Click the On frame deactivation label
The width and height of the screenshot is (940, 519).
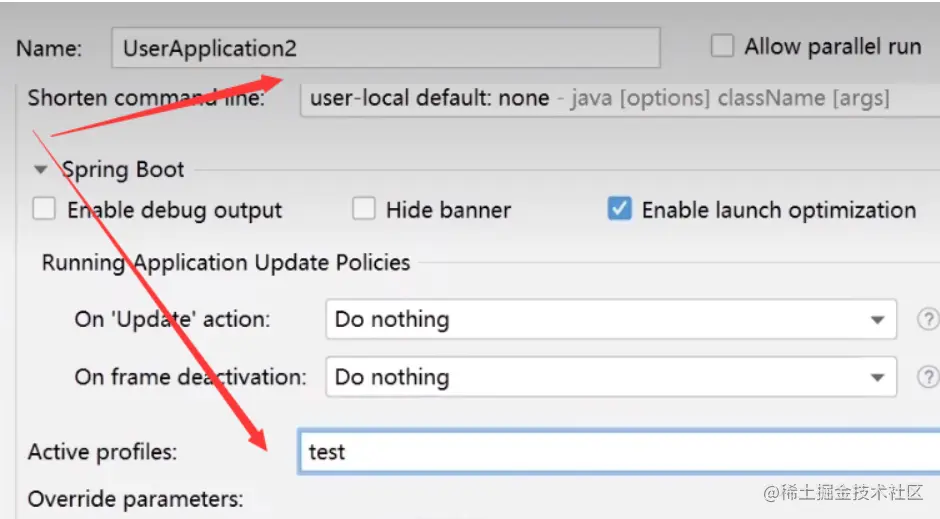coord(190,377)
